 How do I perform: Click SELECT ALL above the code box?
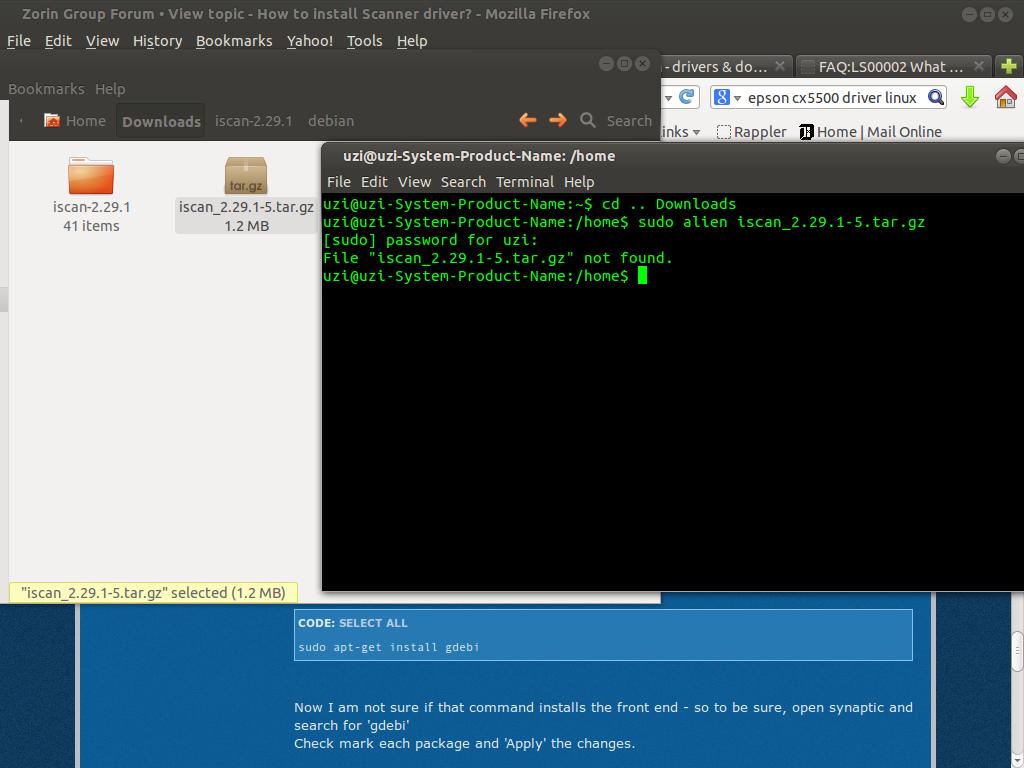pyautogui.click(x=373, y=623)
